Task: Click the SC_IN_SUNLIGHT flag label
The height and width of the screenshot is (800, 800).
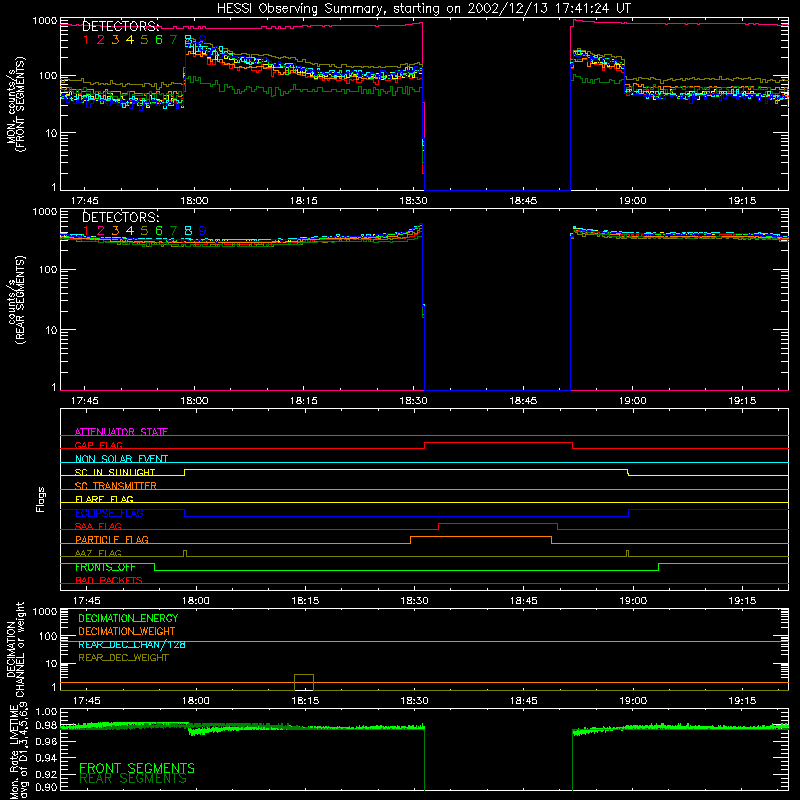Action: [115, 472]
